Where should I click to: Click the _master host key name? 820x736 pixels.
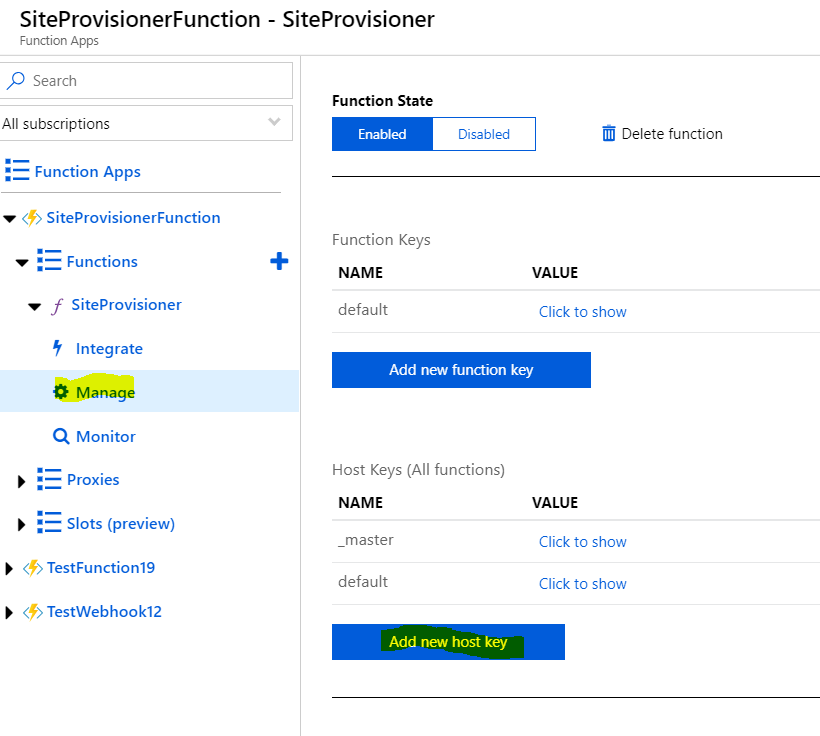(366, 540)
